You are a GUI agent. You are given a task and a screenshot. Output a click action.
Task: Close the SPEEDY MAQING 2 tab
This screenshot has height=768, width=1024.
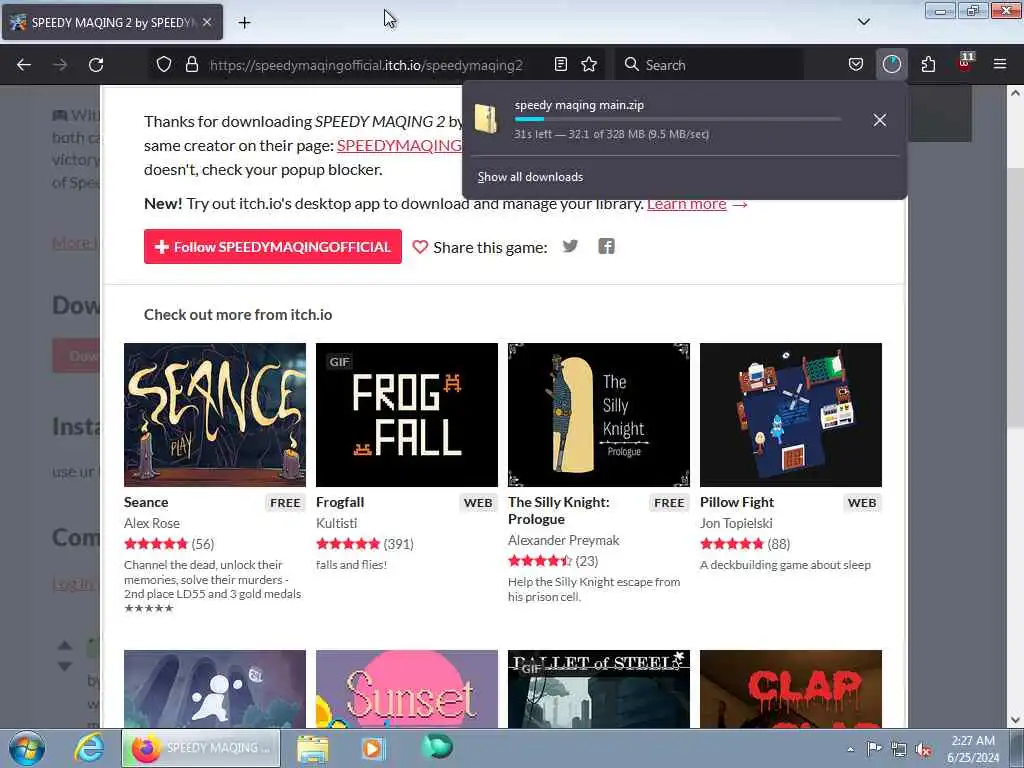pyautogui.click(x=206, y=22)
